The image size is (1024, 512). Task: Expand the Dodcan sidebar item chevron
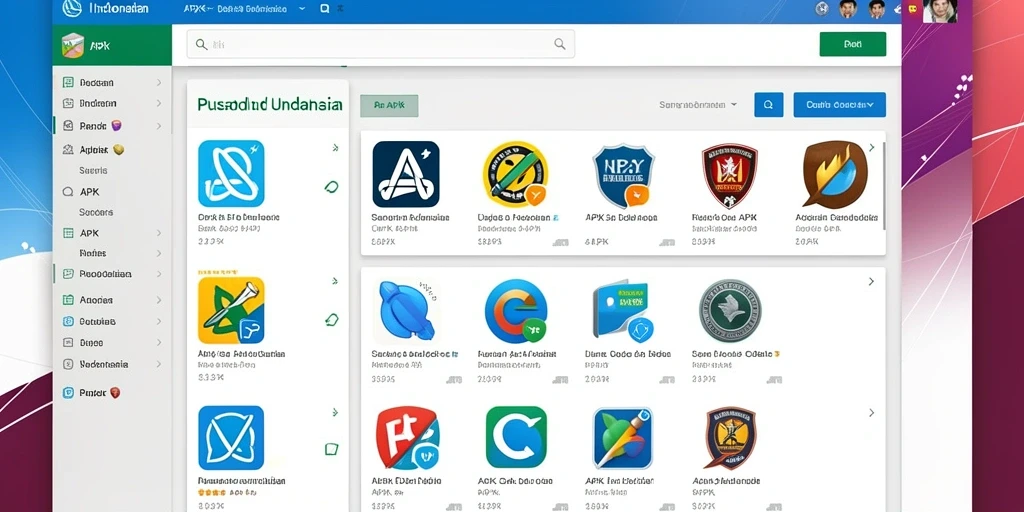coord(159,83)
